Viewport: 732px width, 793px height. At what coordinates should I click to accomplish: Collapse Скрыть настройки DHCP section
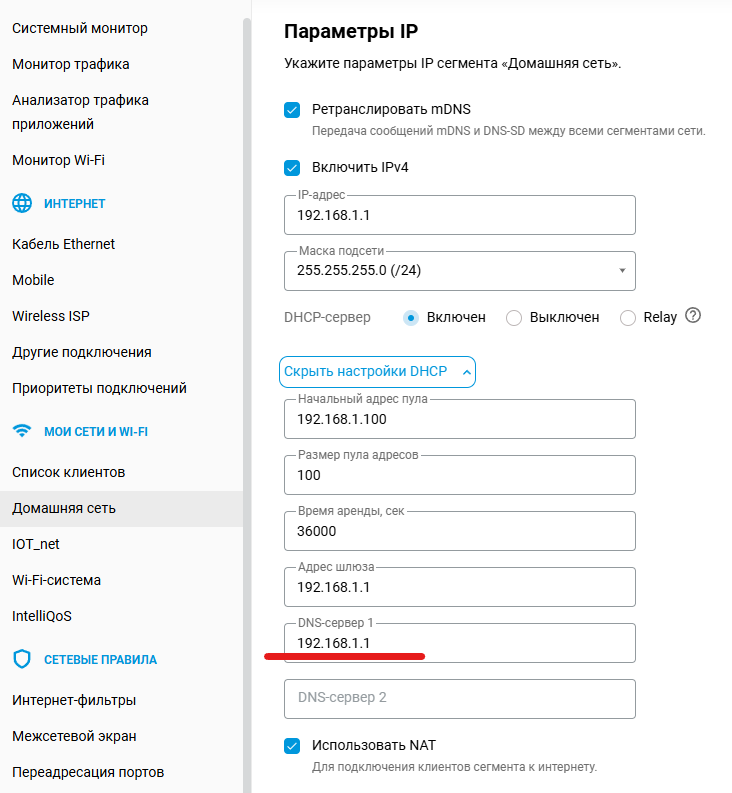(x=377, y=372)
